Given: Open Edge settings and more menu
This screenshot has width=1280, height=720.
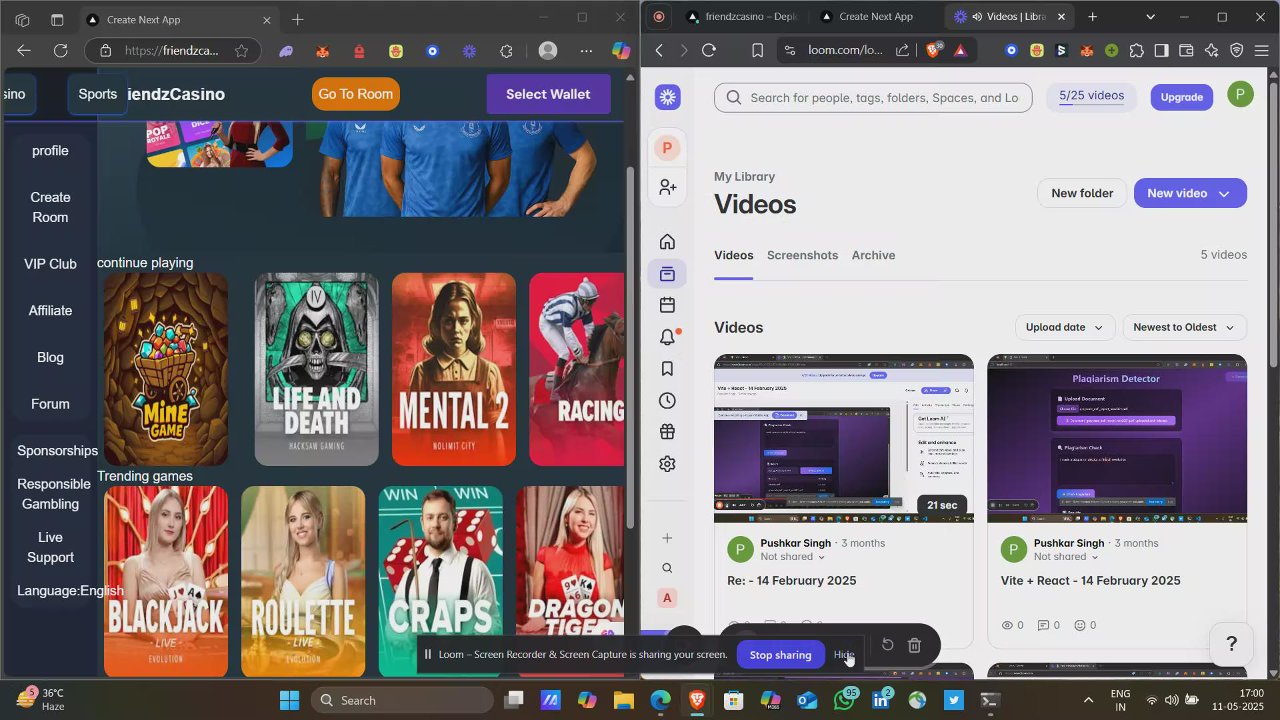Looking at the screenshot, I should 586,51.
